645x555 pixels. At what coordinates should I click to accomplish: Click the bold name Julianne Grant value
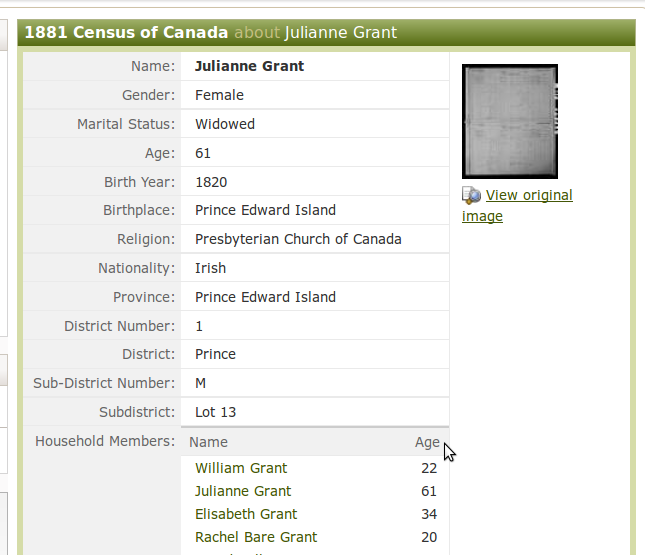coord(249,66)
